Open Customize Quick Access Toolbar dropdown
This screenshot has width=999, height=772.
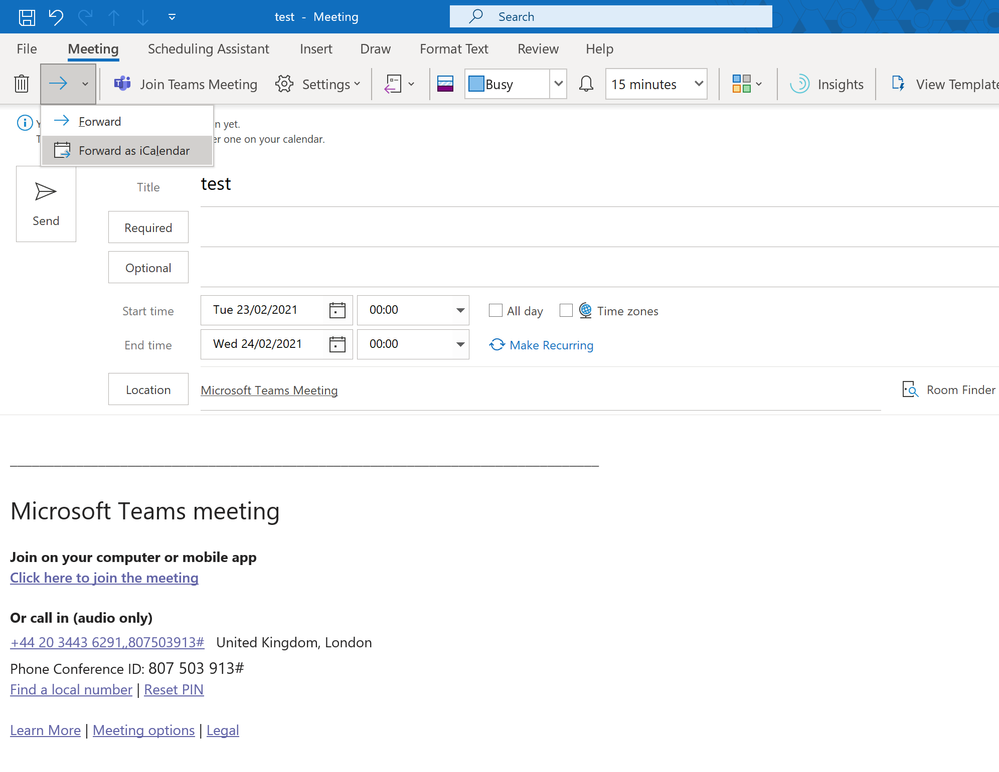[x=172, y=17]
